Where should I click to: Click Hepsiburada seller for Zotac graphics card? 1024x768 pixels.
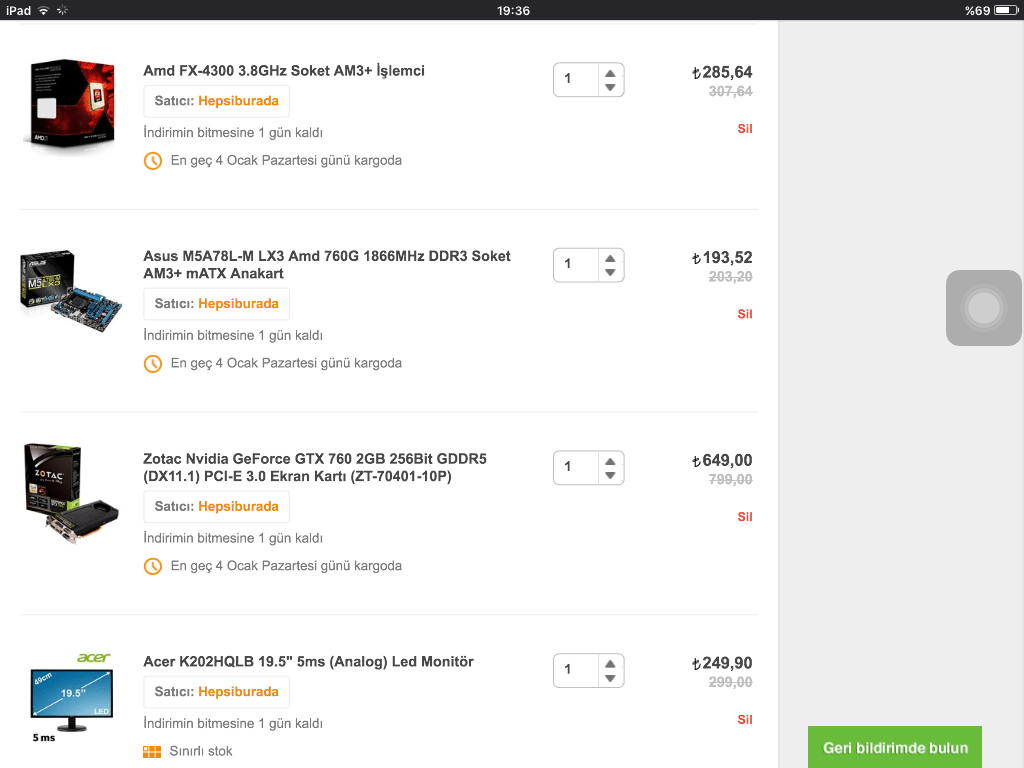click(x=238, y=507)
